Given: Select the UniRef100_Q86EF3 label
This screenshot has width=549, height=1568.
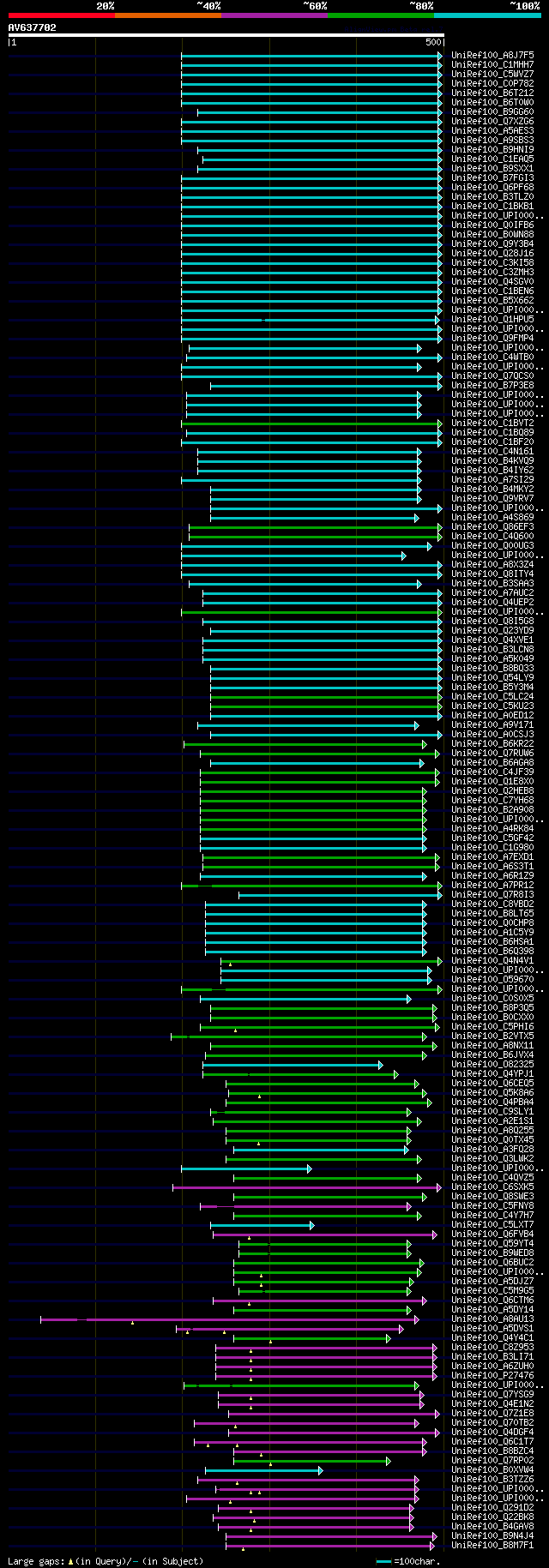Looking at the screenshot, I should [x=492, y=526].
